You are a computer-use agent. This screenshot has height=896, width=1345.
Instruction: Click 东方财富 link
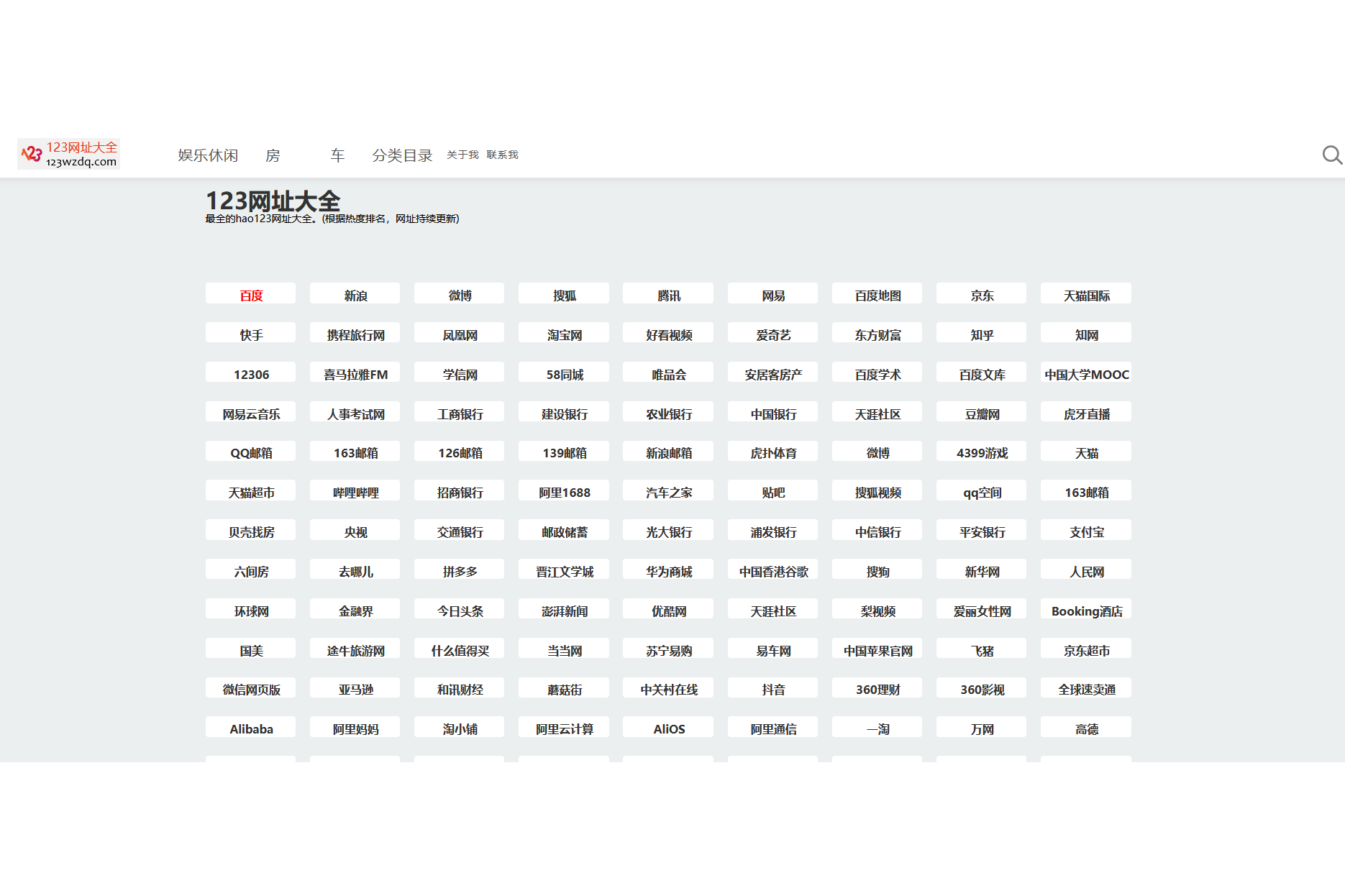(877, 334)
